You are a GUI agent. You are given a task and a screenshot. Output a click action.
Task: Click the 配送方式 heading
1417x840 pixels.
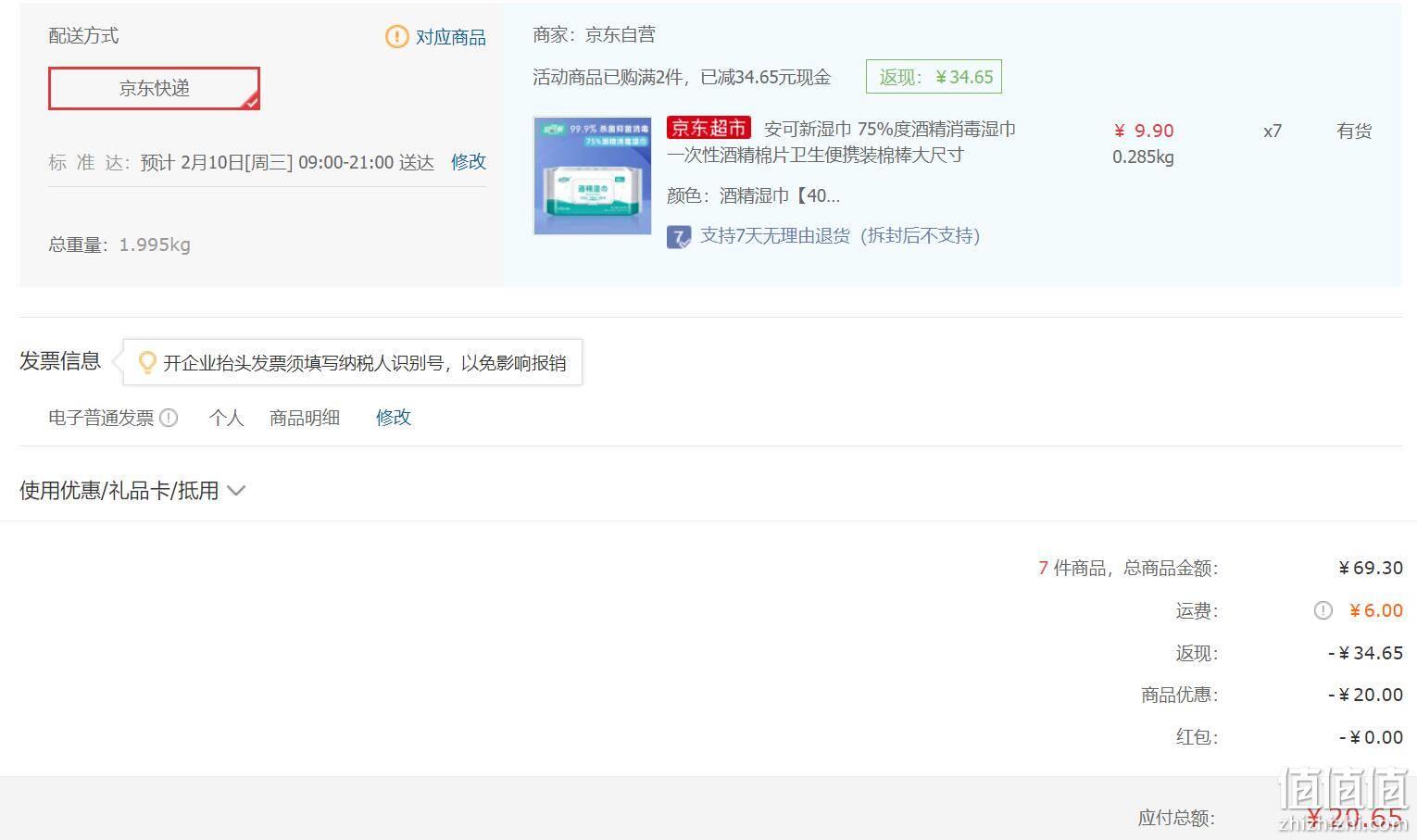click(83, 36)
